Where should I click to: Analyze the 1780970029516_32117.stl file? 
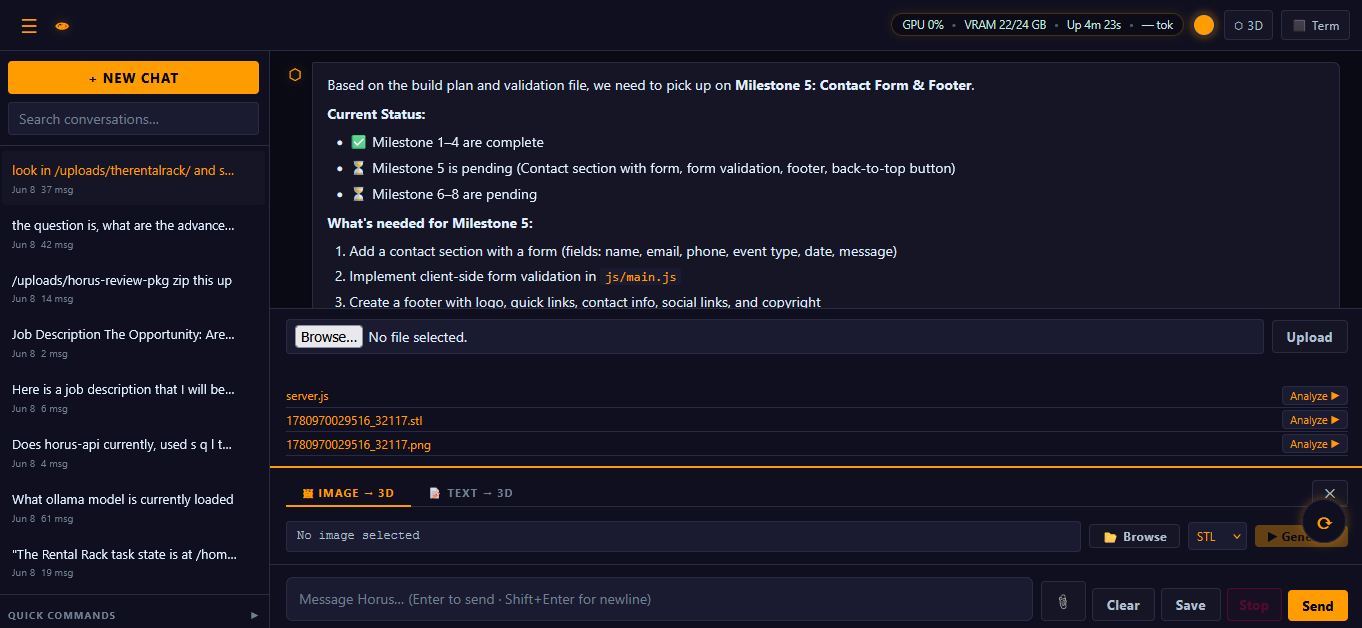[1314, 420]
